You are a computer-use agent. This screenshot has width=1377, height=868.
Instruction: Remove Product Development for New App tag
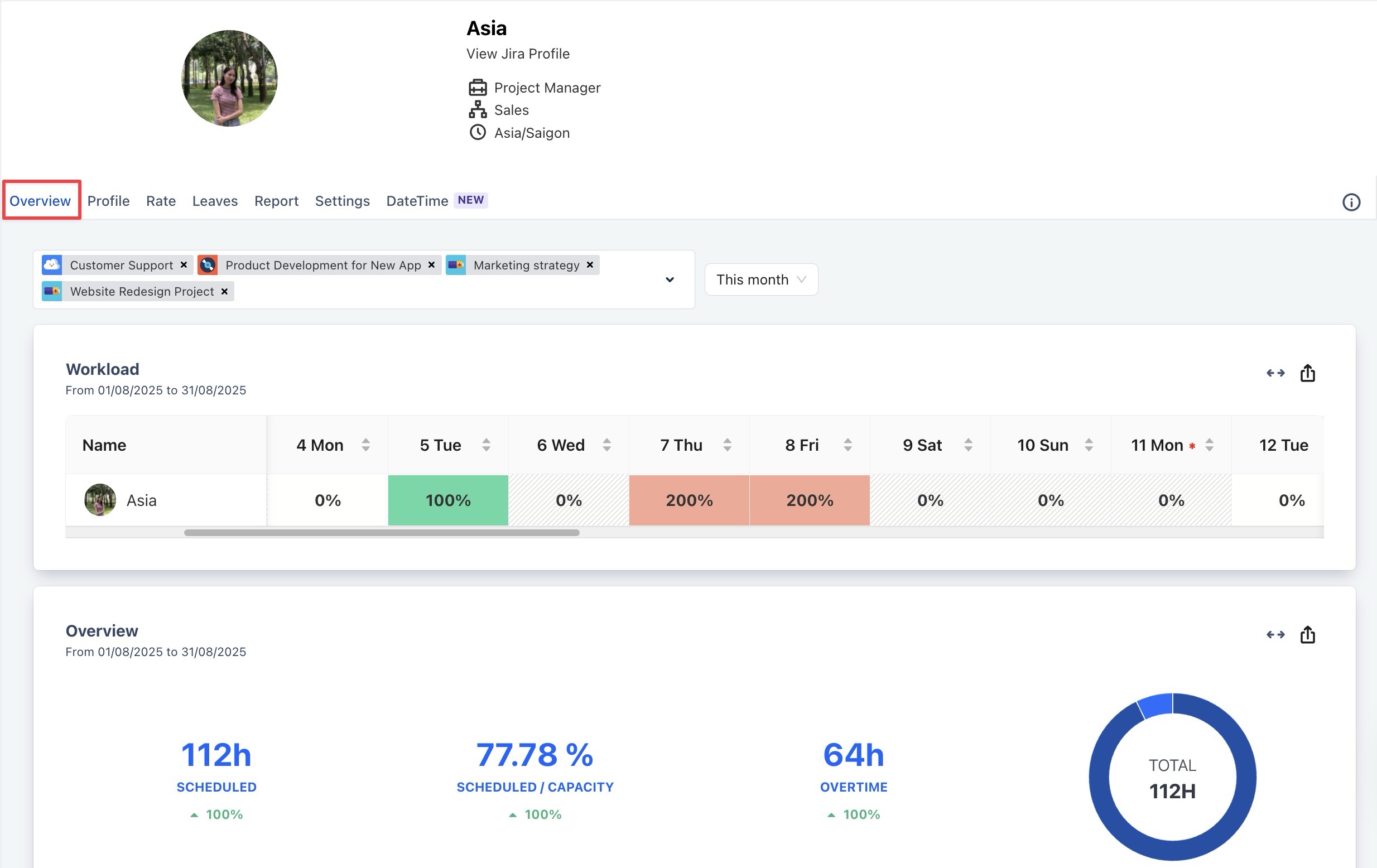431,265
